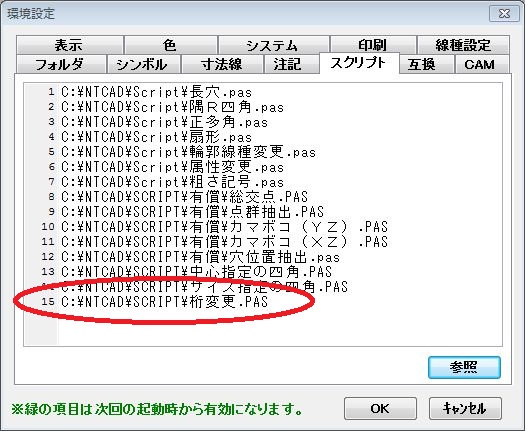Select the 中心指定の四角.PAS line
Screen dimensions: 525x431
point(197,272)
